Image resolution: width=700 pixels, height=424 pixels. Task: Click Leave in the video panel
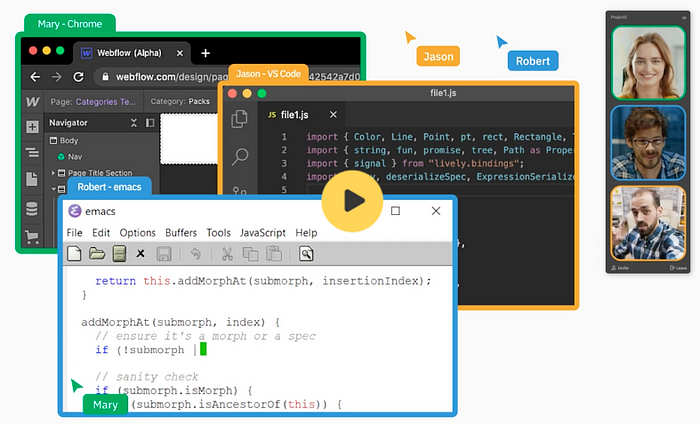(x=678, y=268)
